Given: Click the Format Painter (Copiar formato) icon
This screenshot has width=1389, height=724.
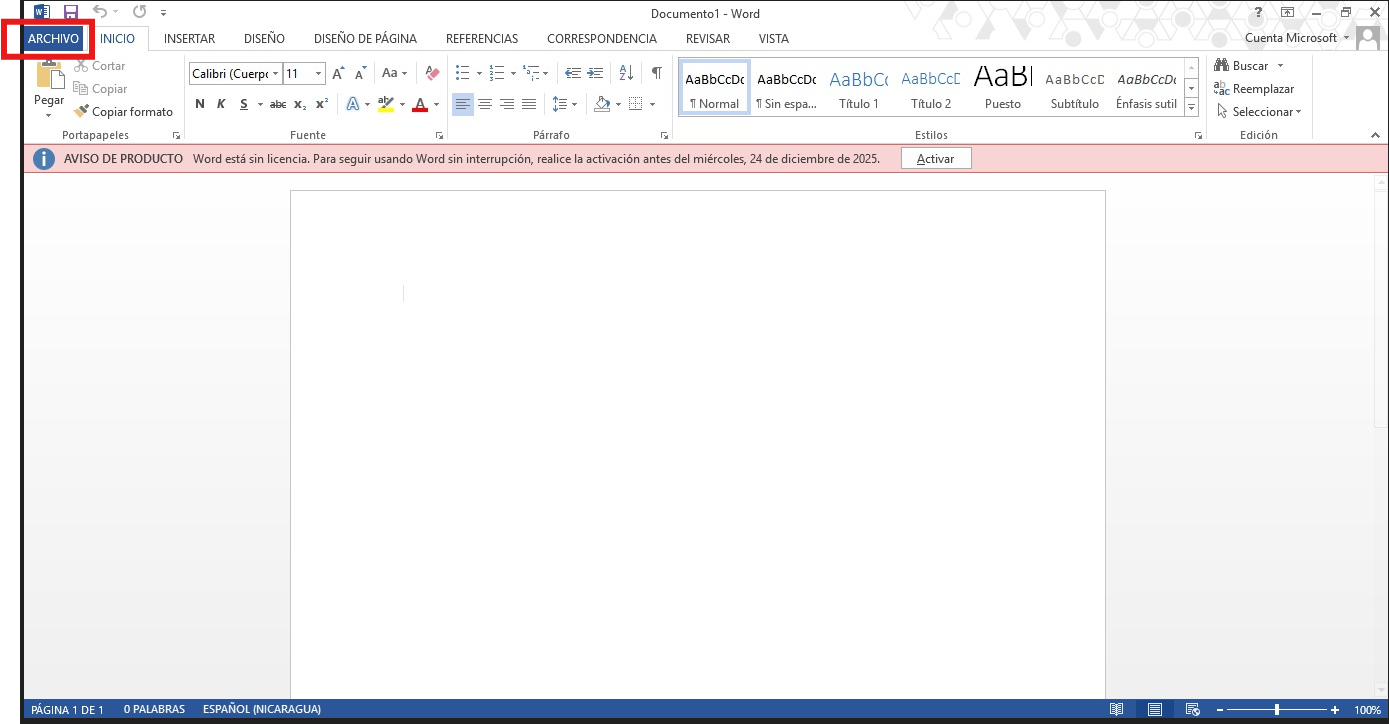Looking at the screenshot, I should point(81,112).
